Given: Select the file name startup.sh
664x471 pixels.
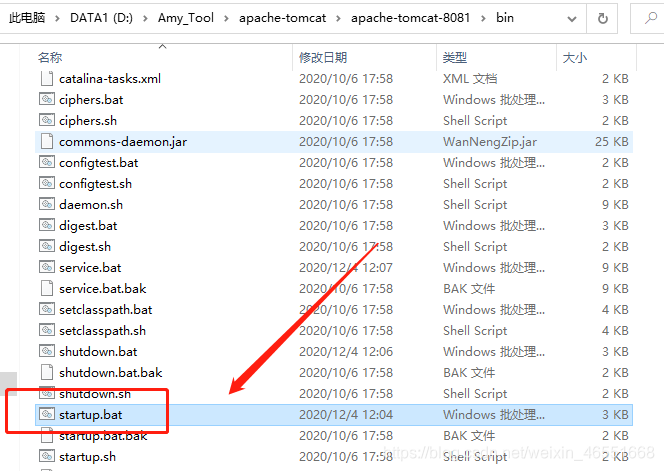Looking at the screenshot, I should [87, 456].
